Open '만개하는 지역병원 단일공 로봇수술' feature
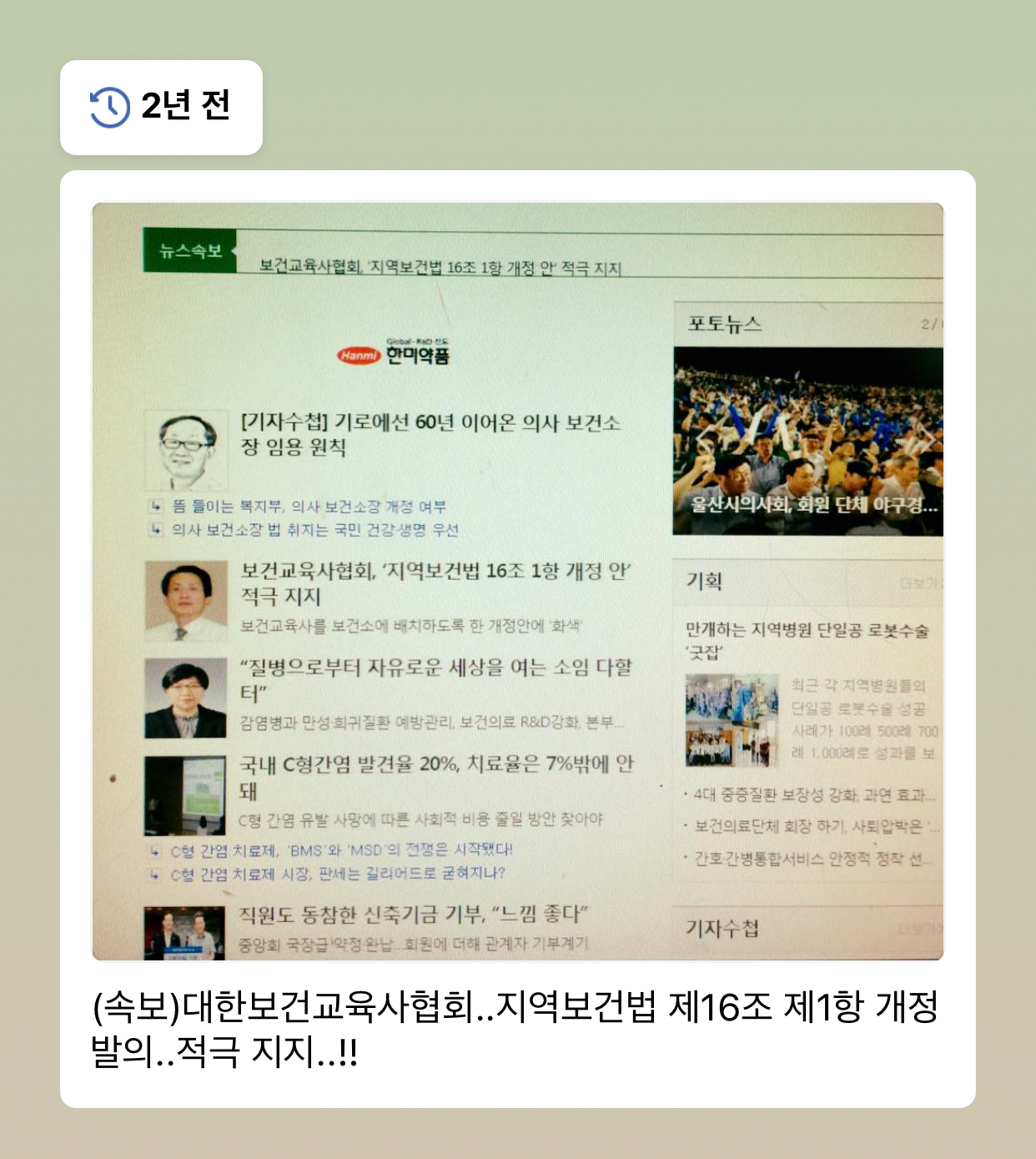Screen dimensions: 1036x1159 click(x=807, y=641)
